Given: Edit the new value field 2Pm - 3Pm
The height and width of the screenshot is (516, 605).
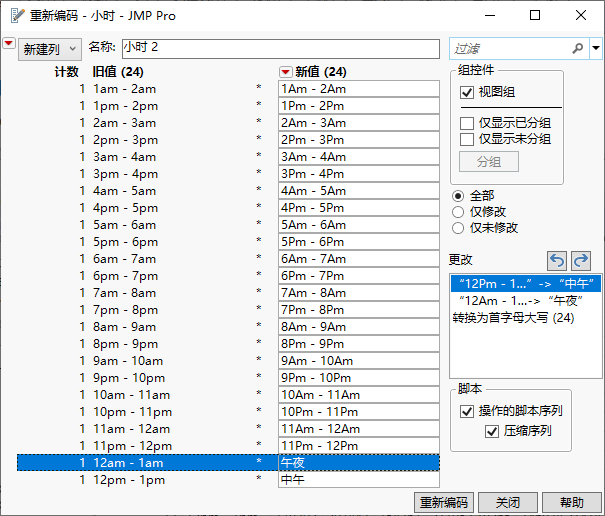Looking at the screenshot, I should [359, 140].
